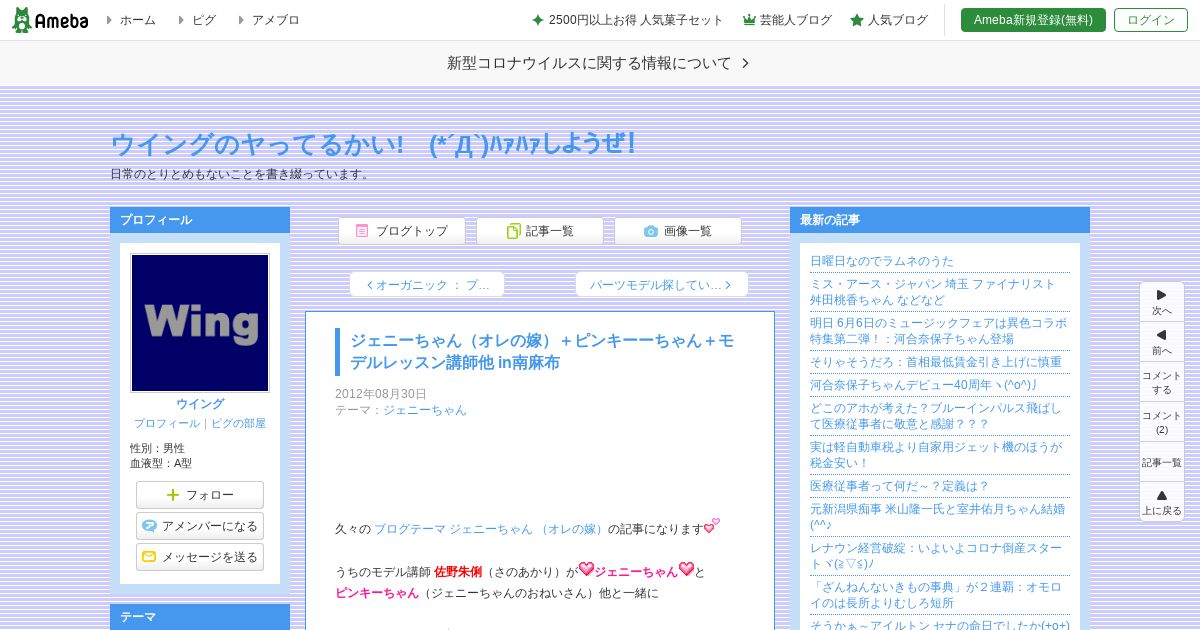This screenshot has height=630, width=1200.
Task: Open the ウイング profile name link
Action: [x=200, y=404]
